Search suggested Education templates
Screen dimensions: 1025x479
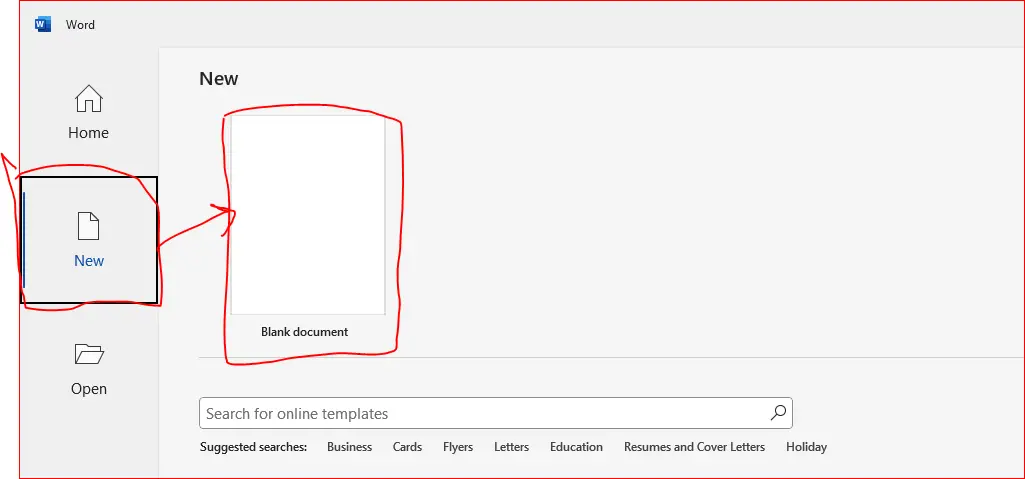[577, 447]
